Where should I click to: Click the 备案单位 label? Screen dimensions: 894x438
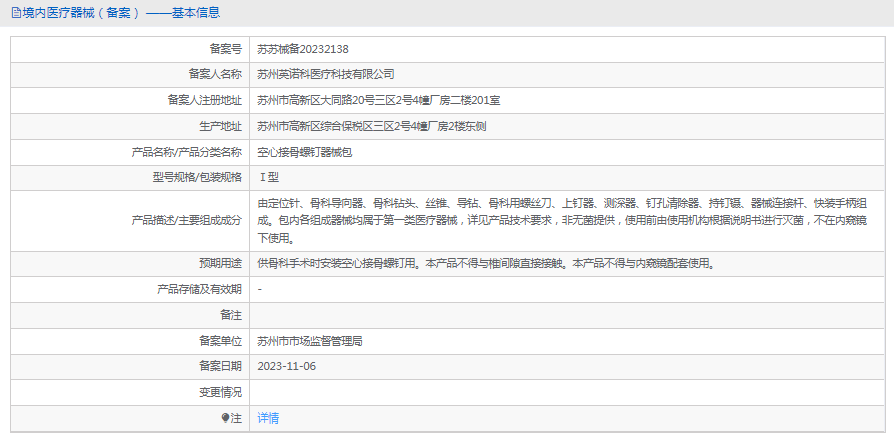(x=221, y=341)
